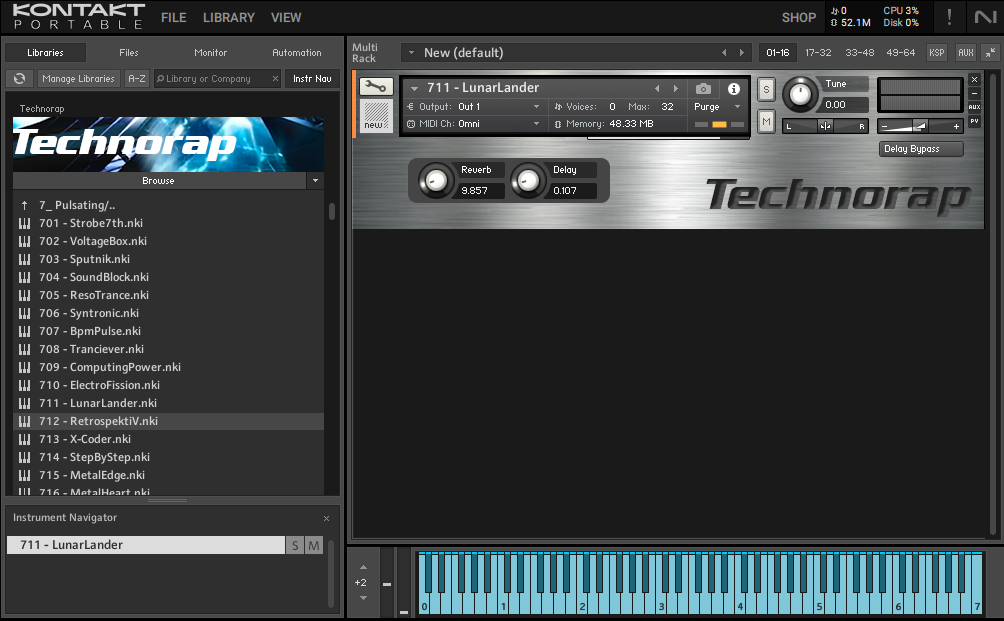
Task: Click the exclamation warning icon
Action: pyautogui.click(x=949, y=17)
